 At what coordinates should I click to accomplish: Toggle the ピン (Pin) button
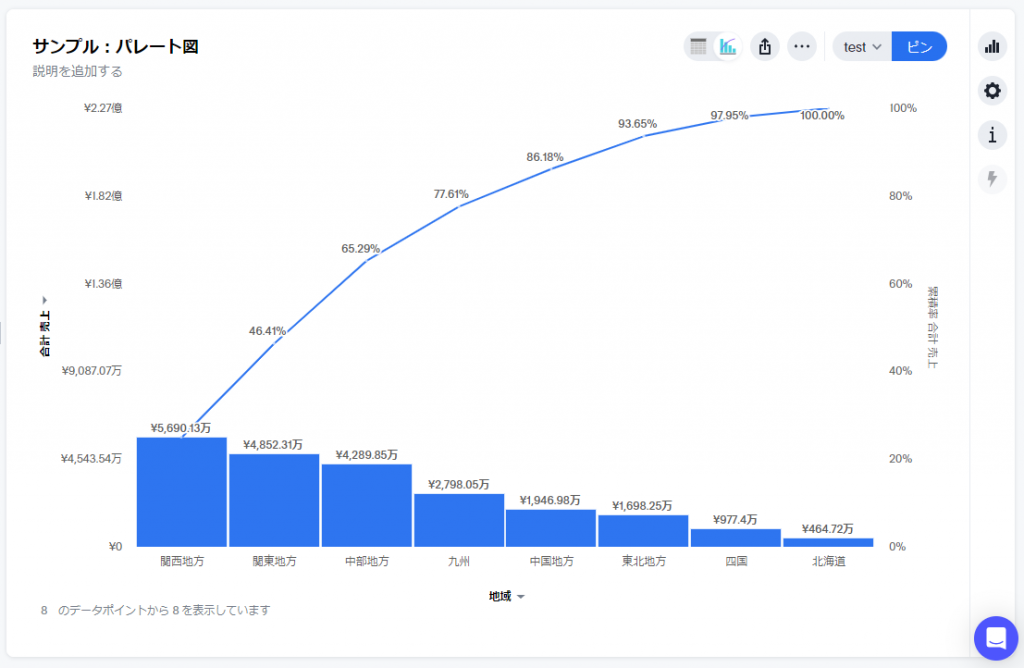(x=918, y=46)
